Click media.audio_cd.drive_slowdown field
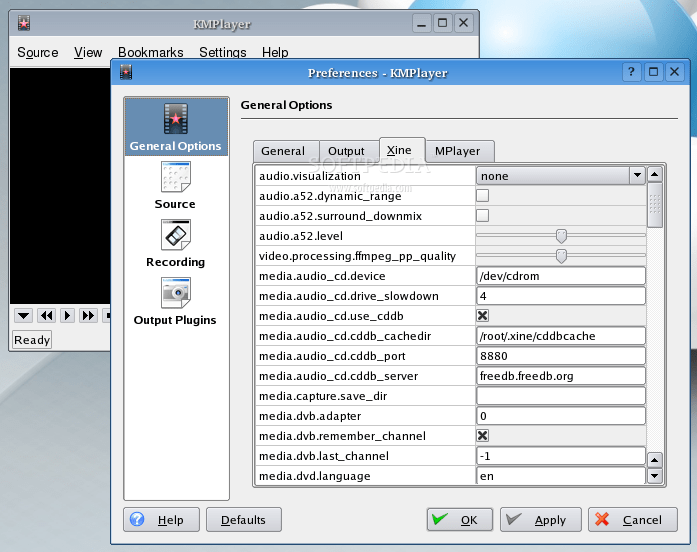This screenshot has height=552, width=697. click(x=561, y=296)
